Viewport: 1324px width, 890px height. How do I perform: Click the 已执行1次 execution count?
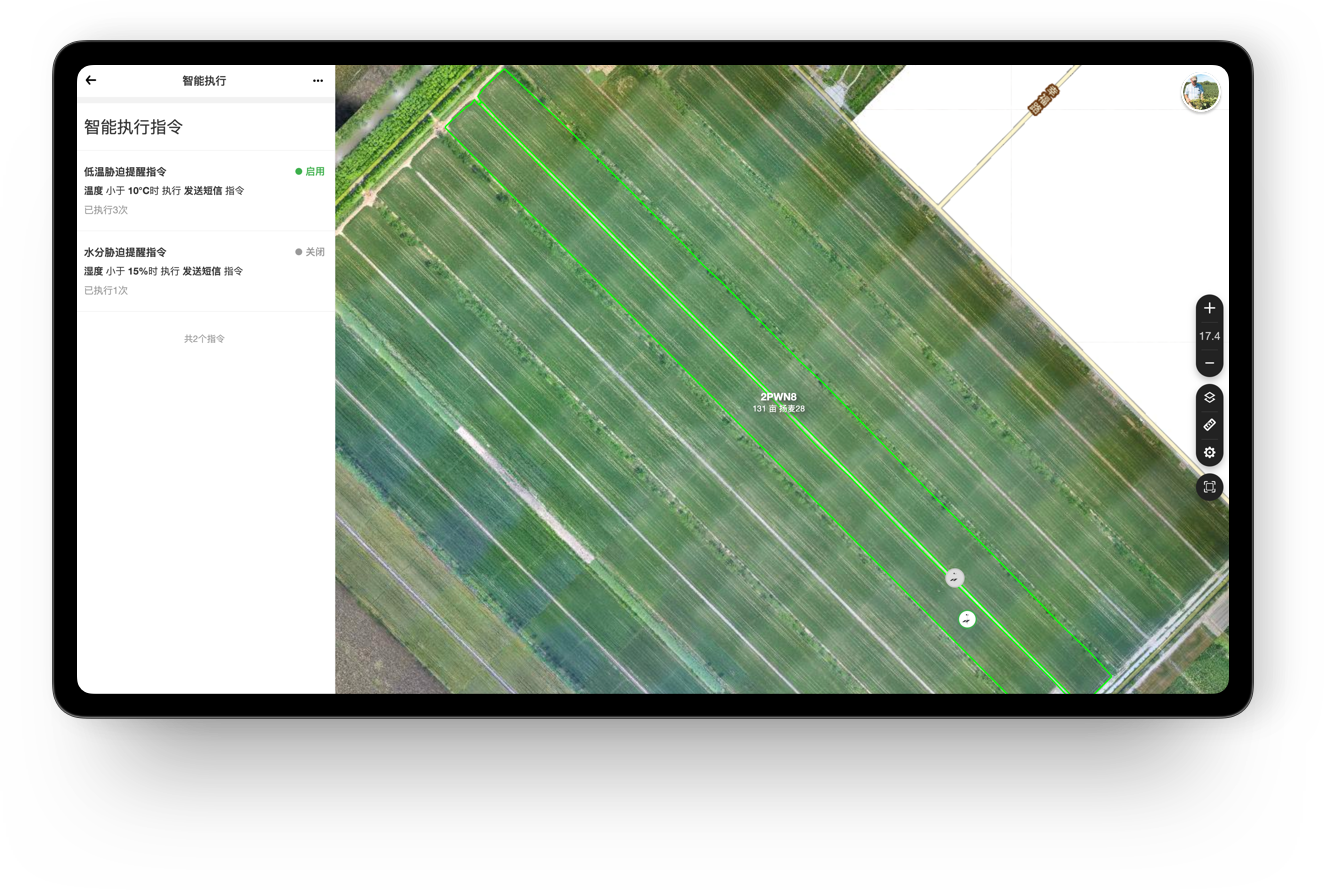click(x=106, y=290)
